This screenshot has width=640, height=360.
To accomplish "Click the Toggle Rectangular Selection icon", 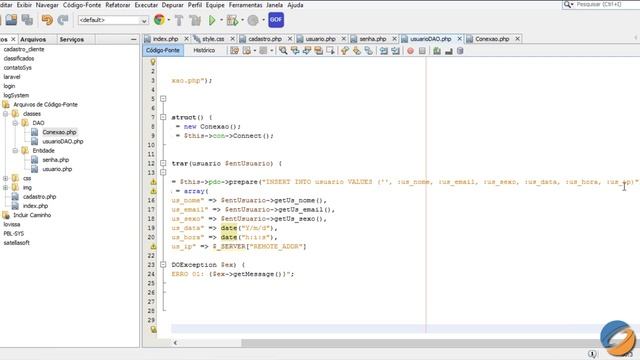I will point(330,51).
